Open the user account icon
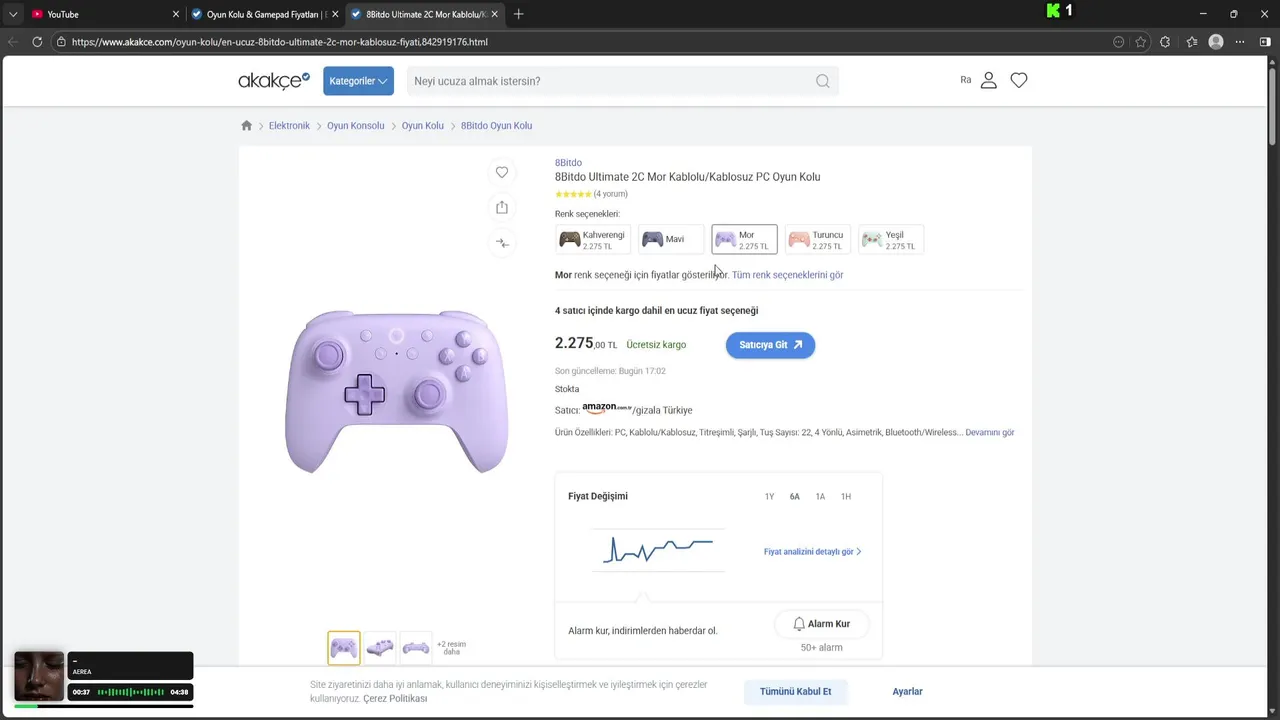 pyautogui.click(x=989, y=80)
